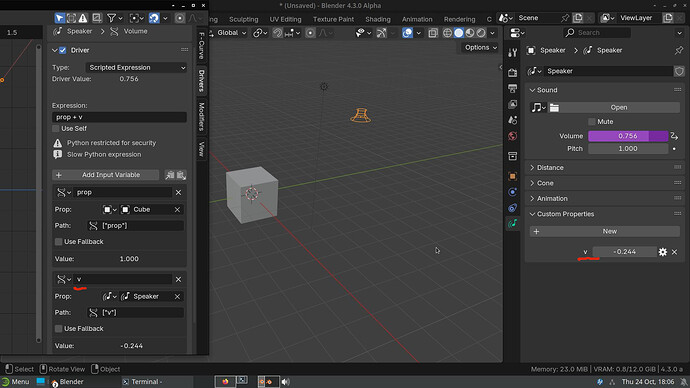Switch viewport to material preview shading
Viewport: 690px width, 388px height.
pyautogui.click(x=470, y=33)
